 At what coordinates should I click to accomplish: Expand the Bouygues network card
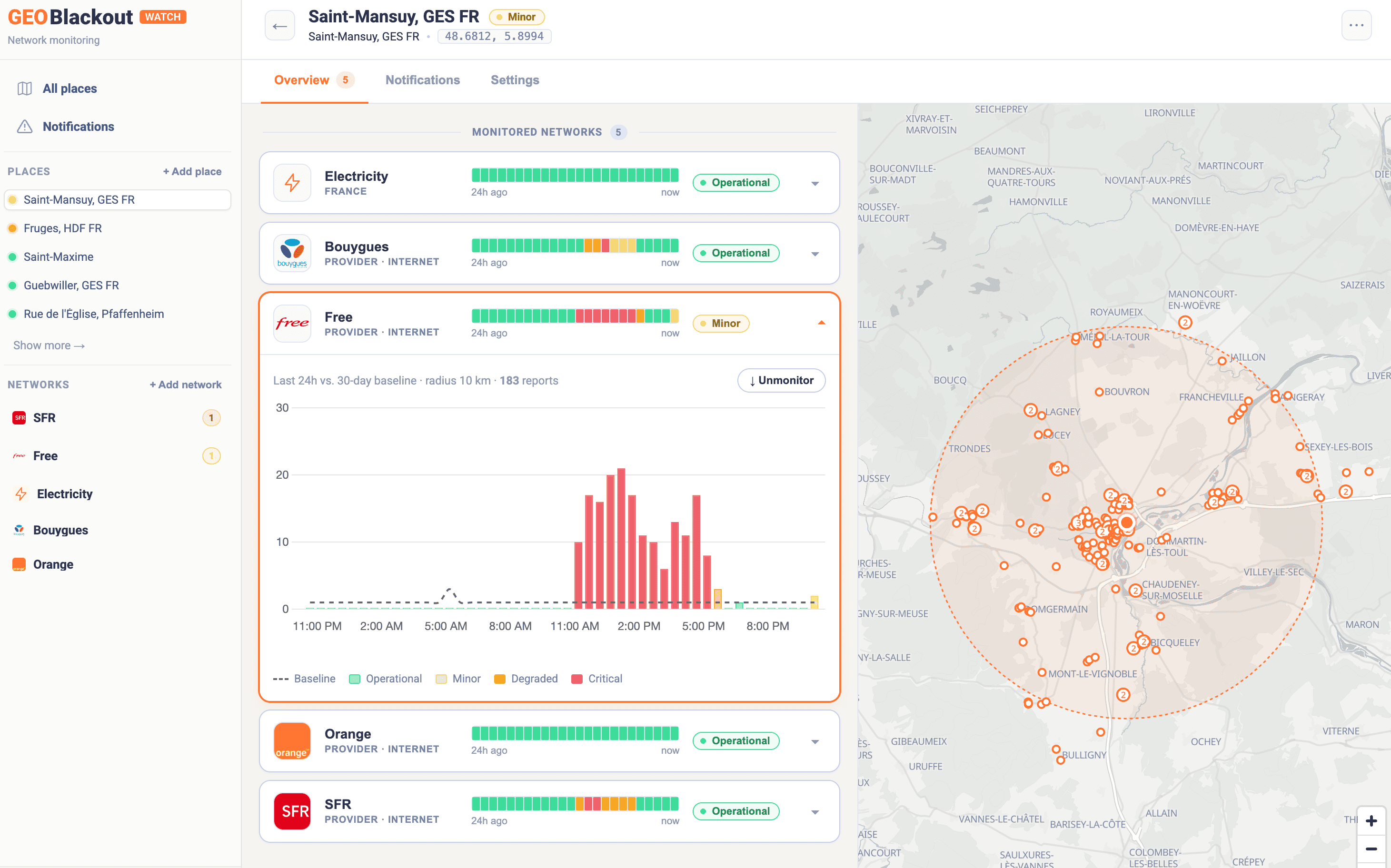coord(815,254)
